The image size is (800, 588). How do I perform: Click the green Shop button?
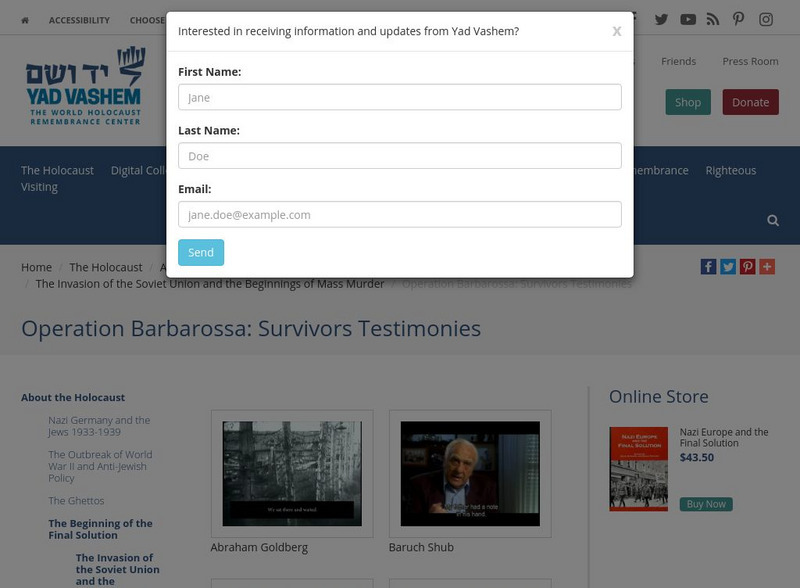(x=688, y=102)
